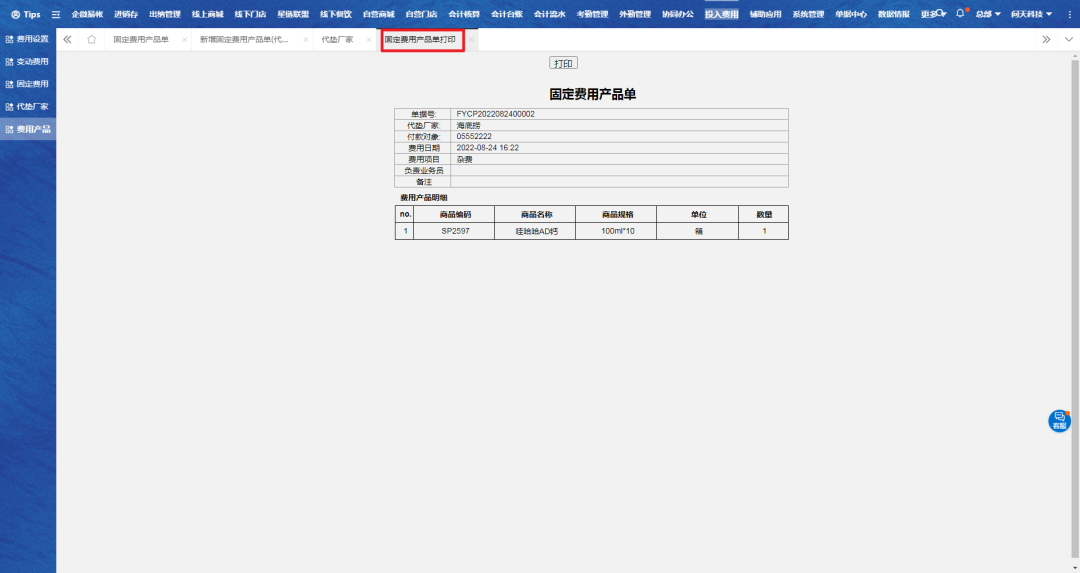Click the Tips logo icon
The height and width of the screenshot is (573, 1080).
15,14
